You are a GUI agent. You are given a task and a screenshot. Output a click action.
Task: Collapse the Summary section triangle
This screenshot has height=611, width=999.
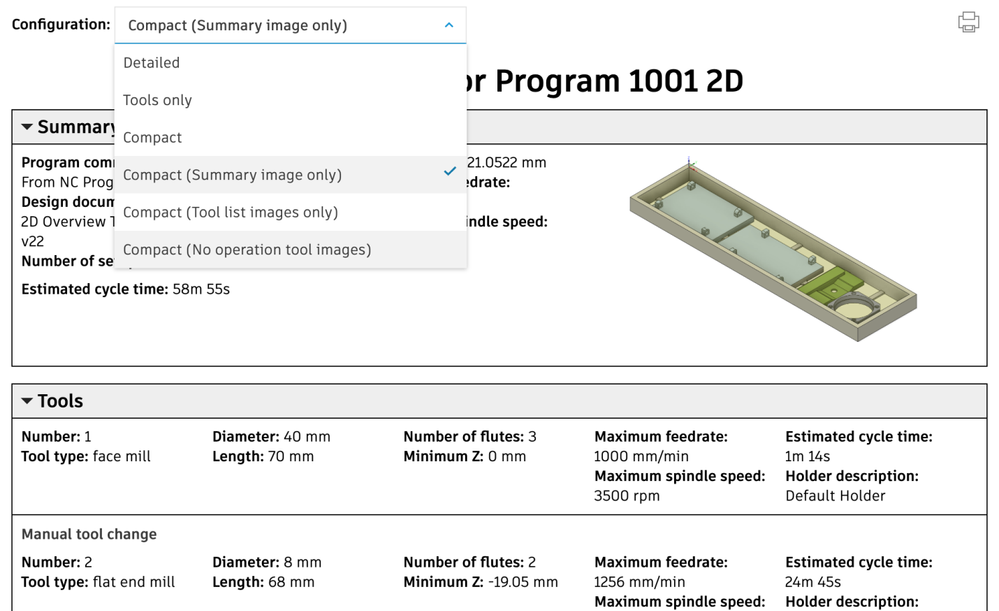tap(27, 127)
